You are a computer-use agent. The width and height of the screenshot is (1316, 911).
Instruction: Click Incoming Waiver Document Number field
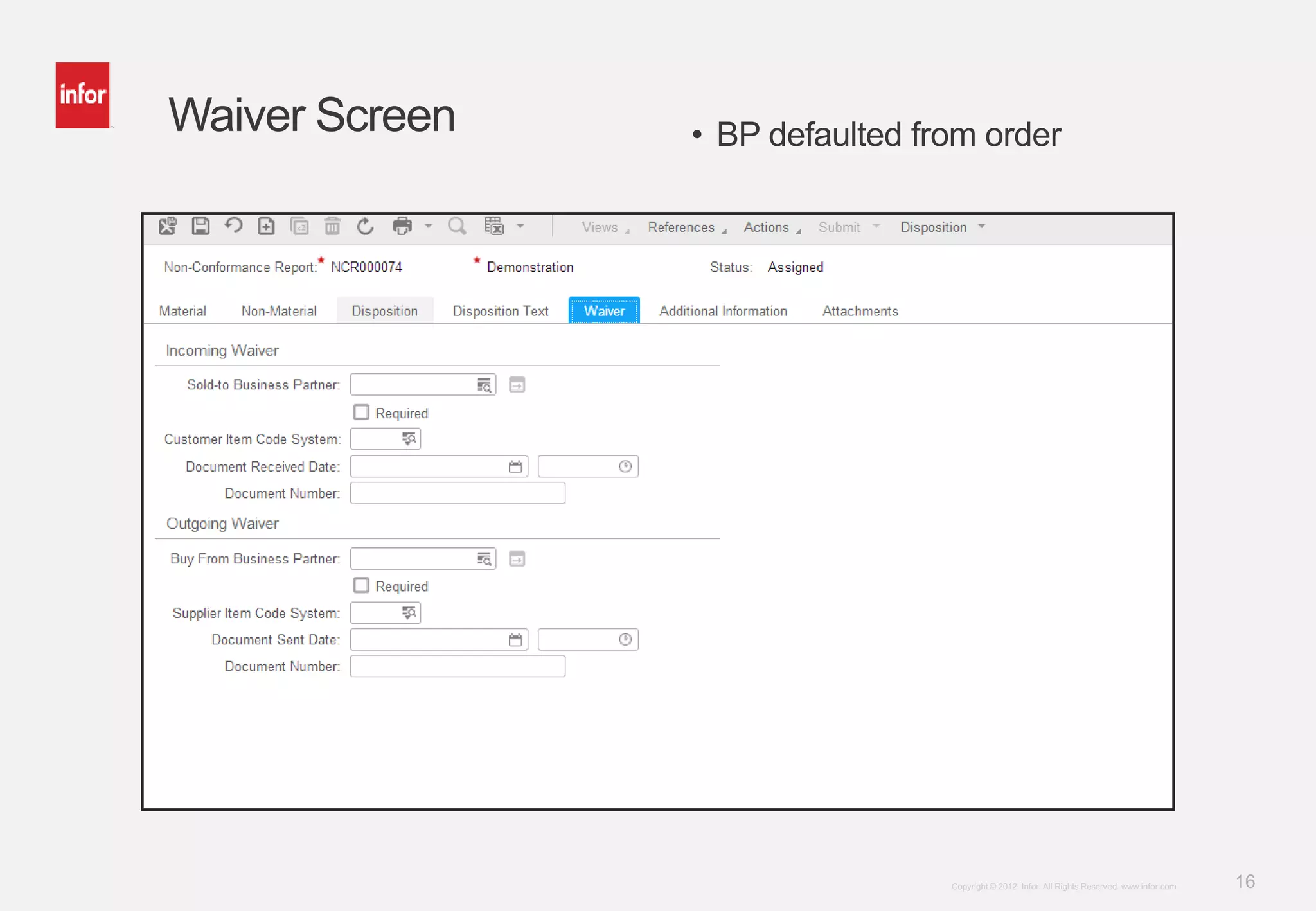[x=458, y=493]
